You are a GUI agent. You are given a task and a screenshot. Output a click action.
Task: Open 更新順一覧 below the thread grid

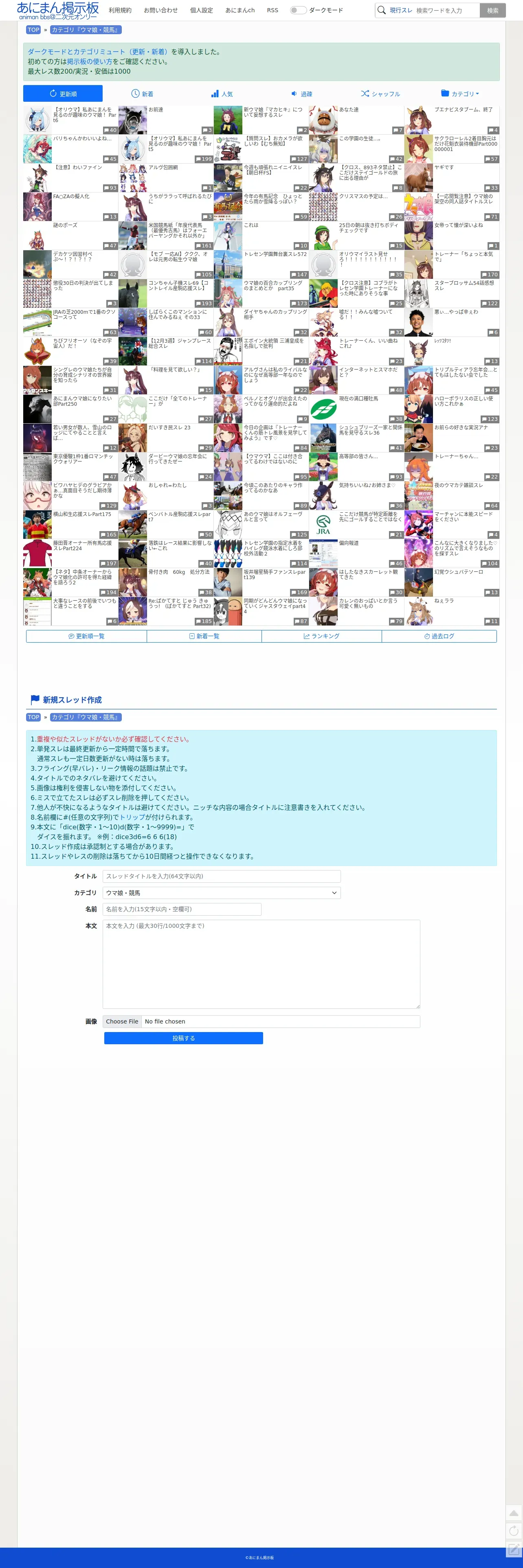87,636
